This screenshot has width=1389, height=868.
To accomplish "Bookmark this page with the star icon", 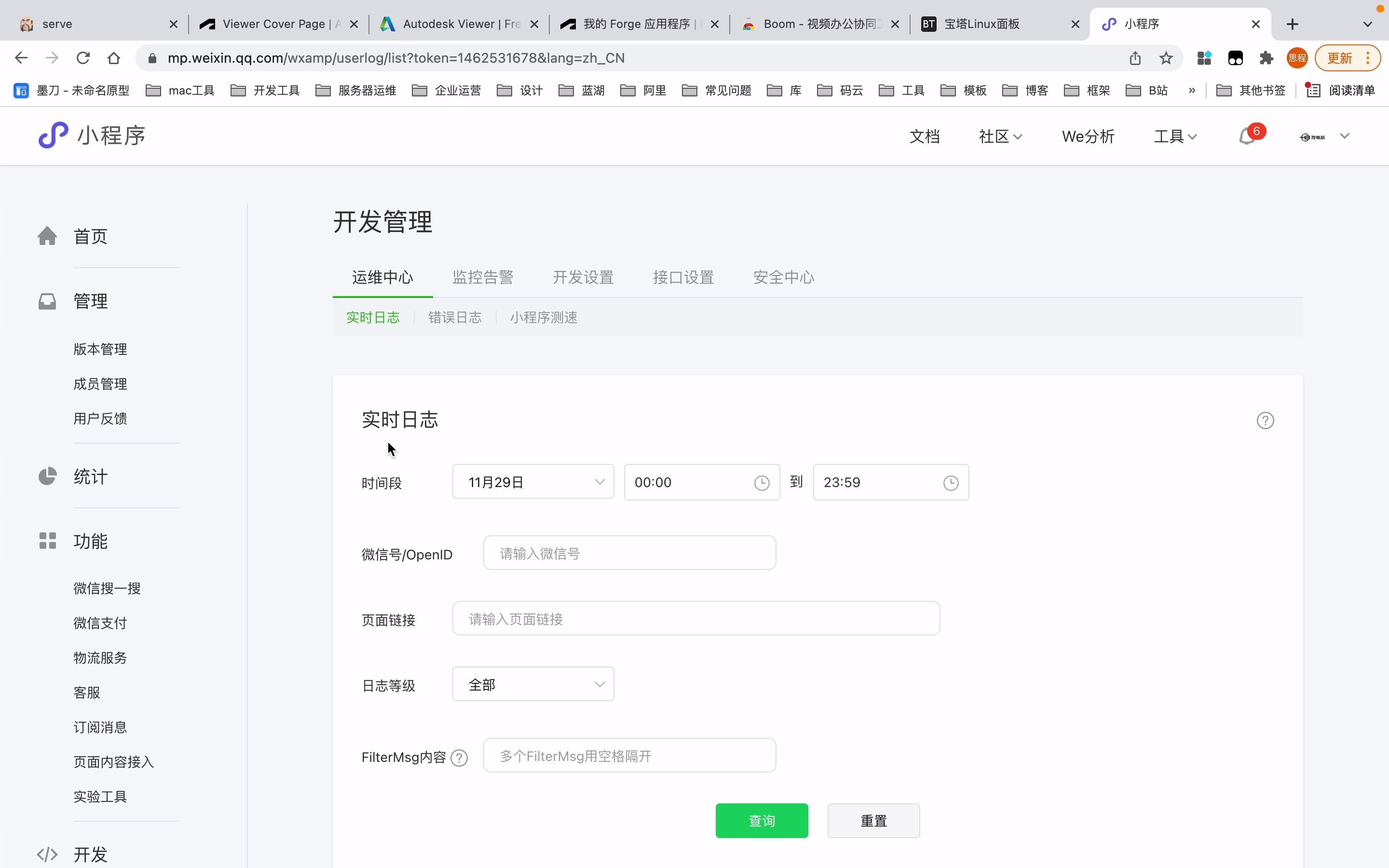I will point(1166,58).
